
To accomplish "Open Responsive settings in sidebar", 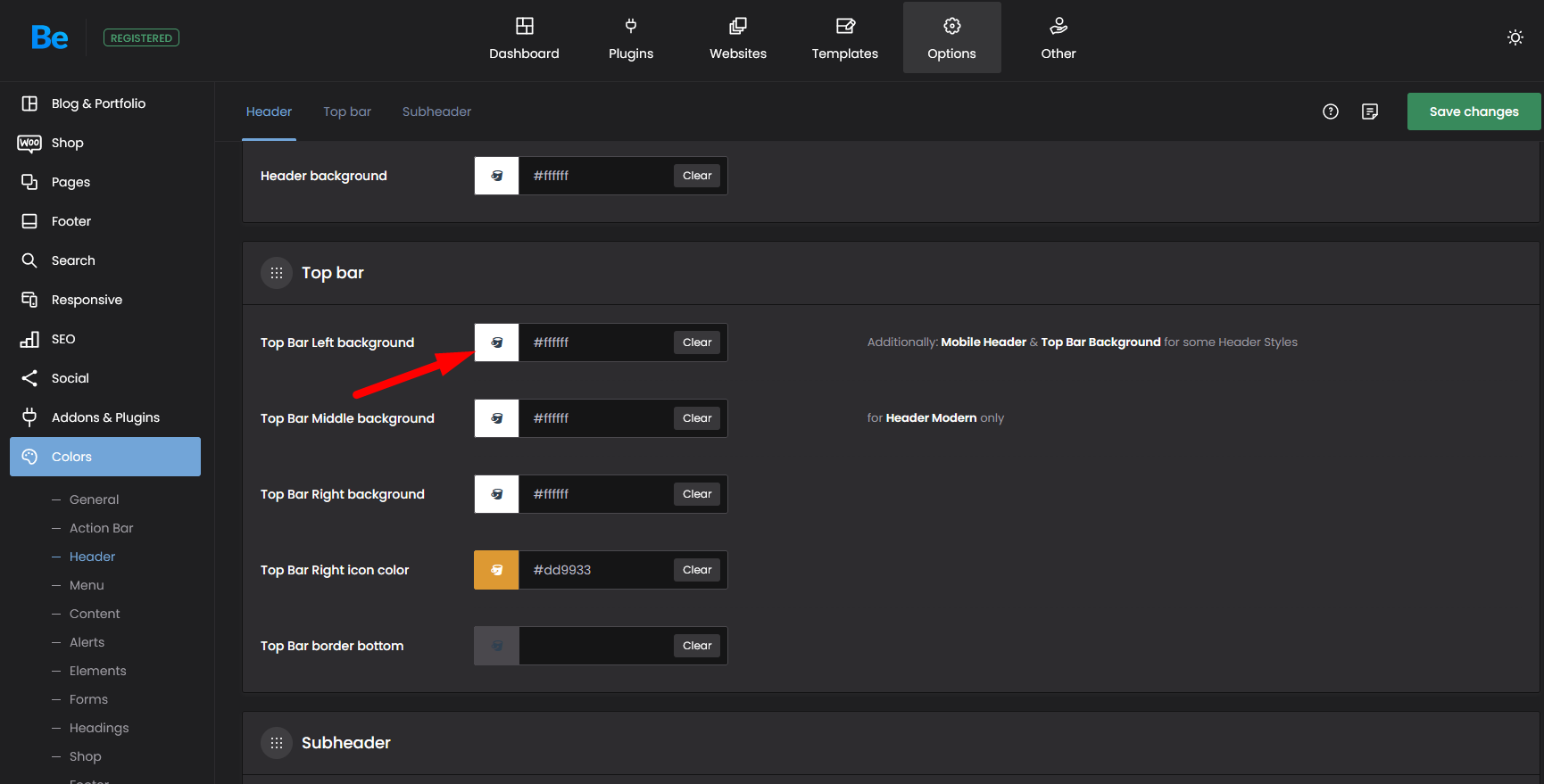I will point(105,300).
